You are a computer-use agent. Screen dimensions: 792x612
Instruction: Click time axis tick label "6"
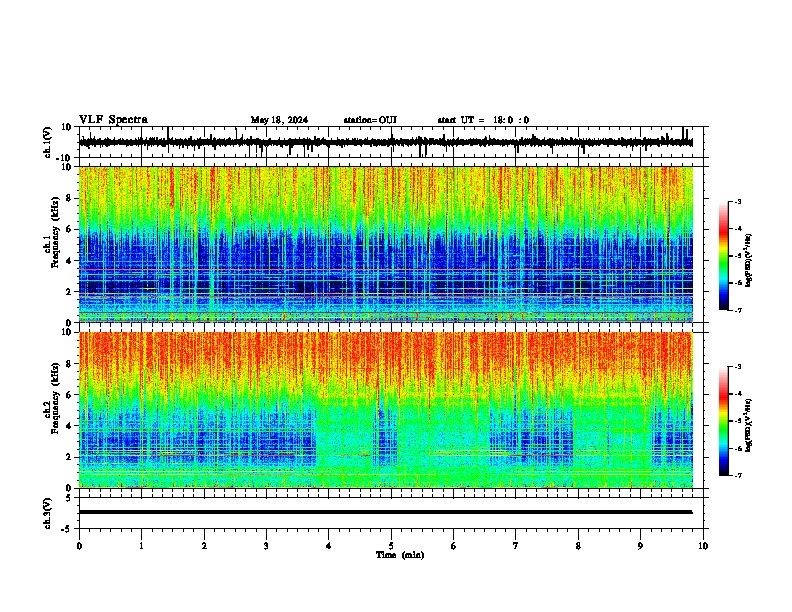coord(454,546)
